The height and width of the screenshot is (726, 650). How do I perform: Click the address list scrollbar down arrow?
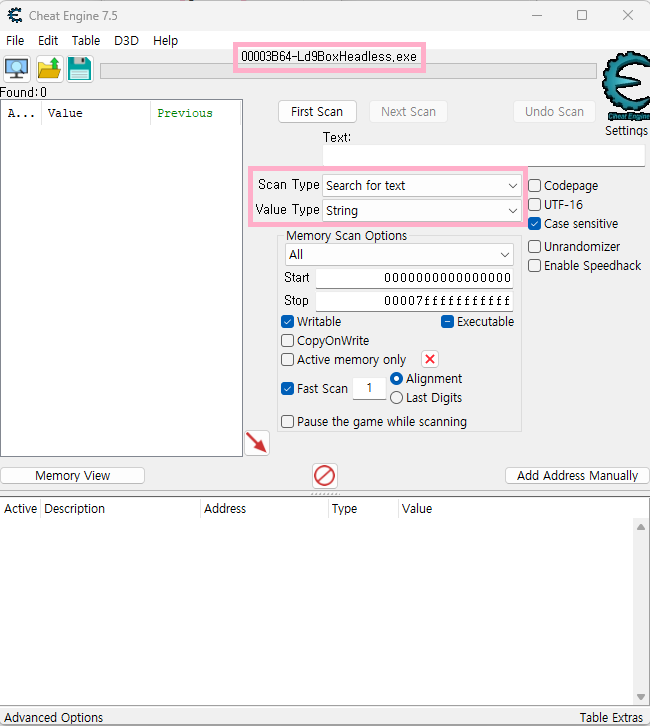(641, 697)
